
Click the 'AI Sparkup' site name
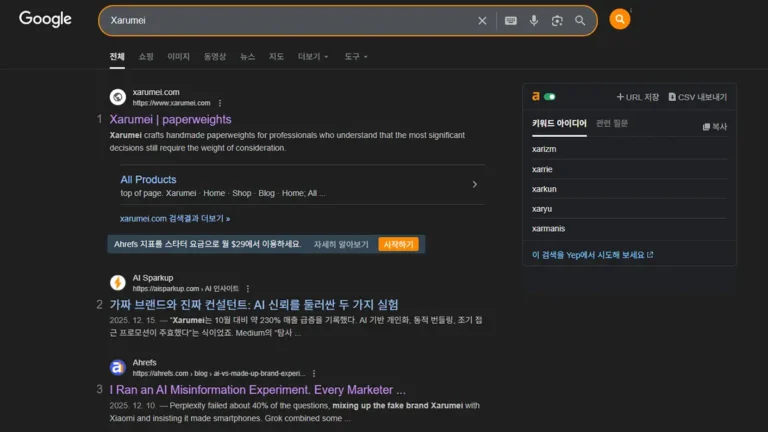[153, 278]
